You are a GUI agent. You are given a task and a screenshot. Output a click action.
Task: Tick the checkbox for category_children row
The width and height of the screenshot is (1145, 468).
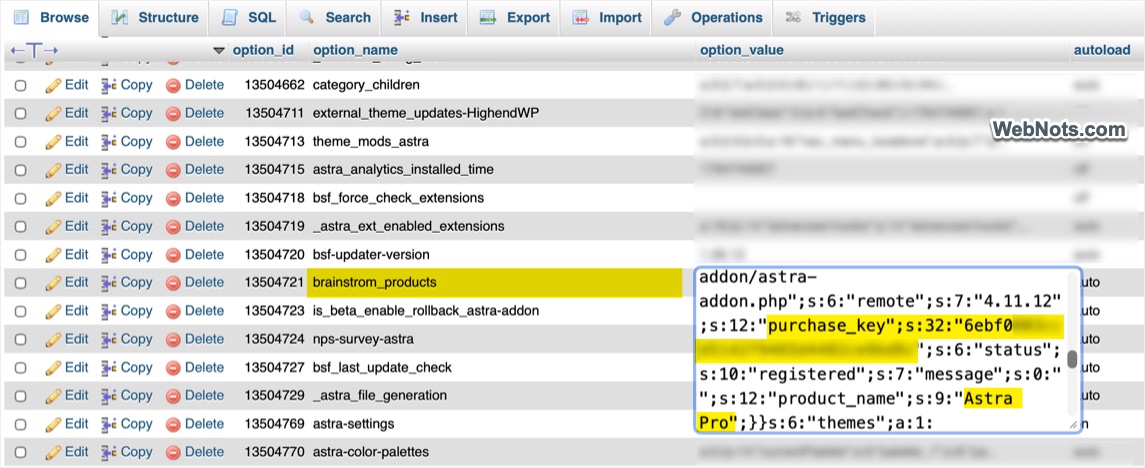coord(20,85)
